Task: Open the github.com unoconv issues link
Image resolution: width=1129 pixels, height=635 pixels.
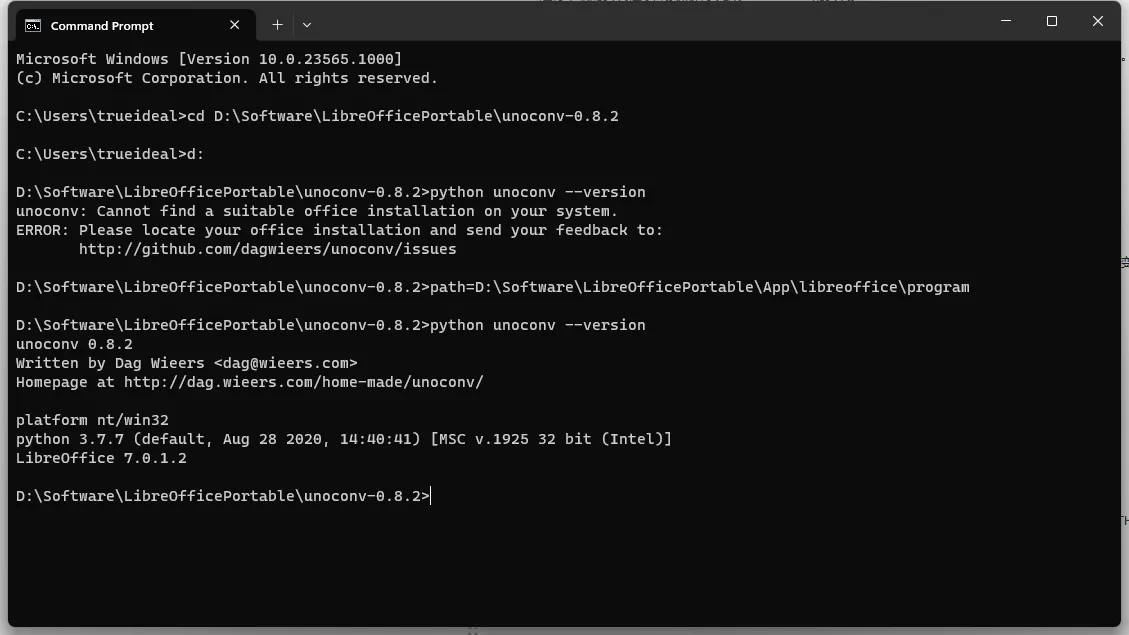Action: coord(267,249)
